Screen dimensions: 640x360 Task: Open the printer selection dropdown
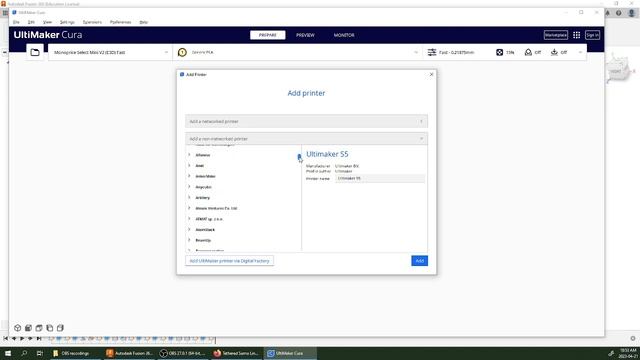(x=110, y=52)
